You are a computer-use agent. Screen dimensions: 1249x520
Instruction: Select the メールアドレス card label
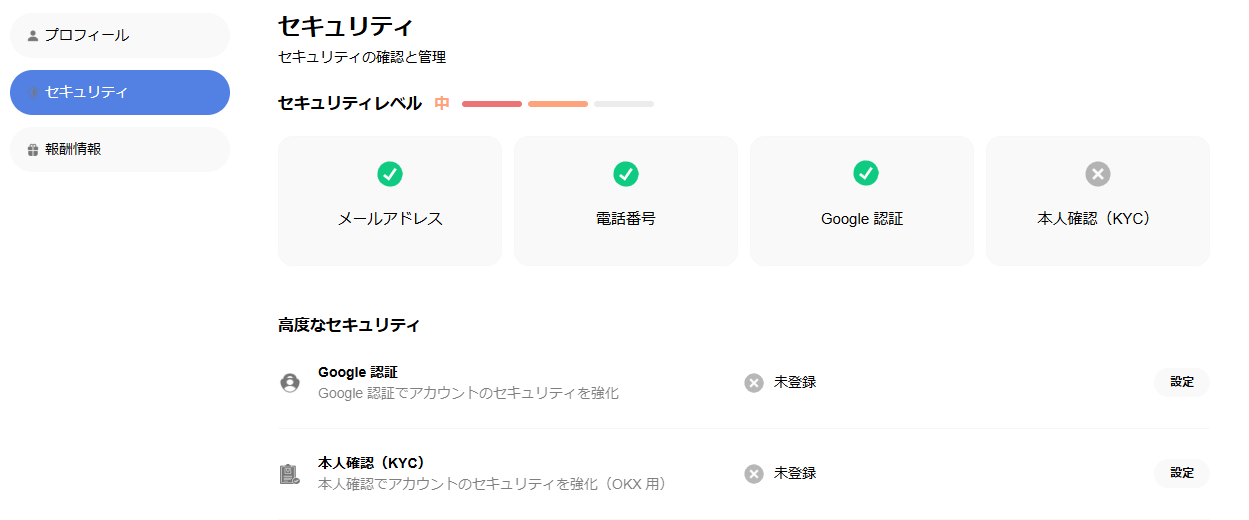(390, 219)
